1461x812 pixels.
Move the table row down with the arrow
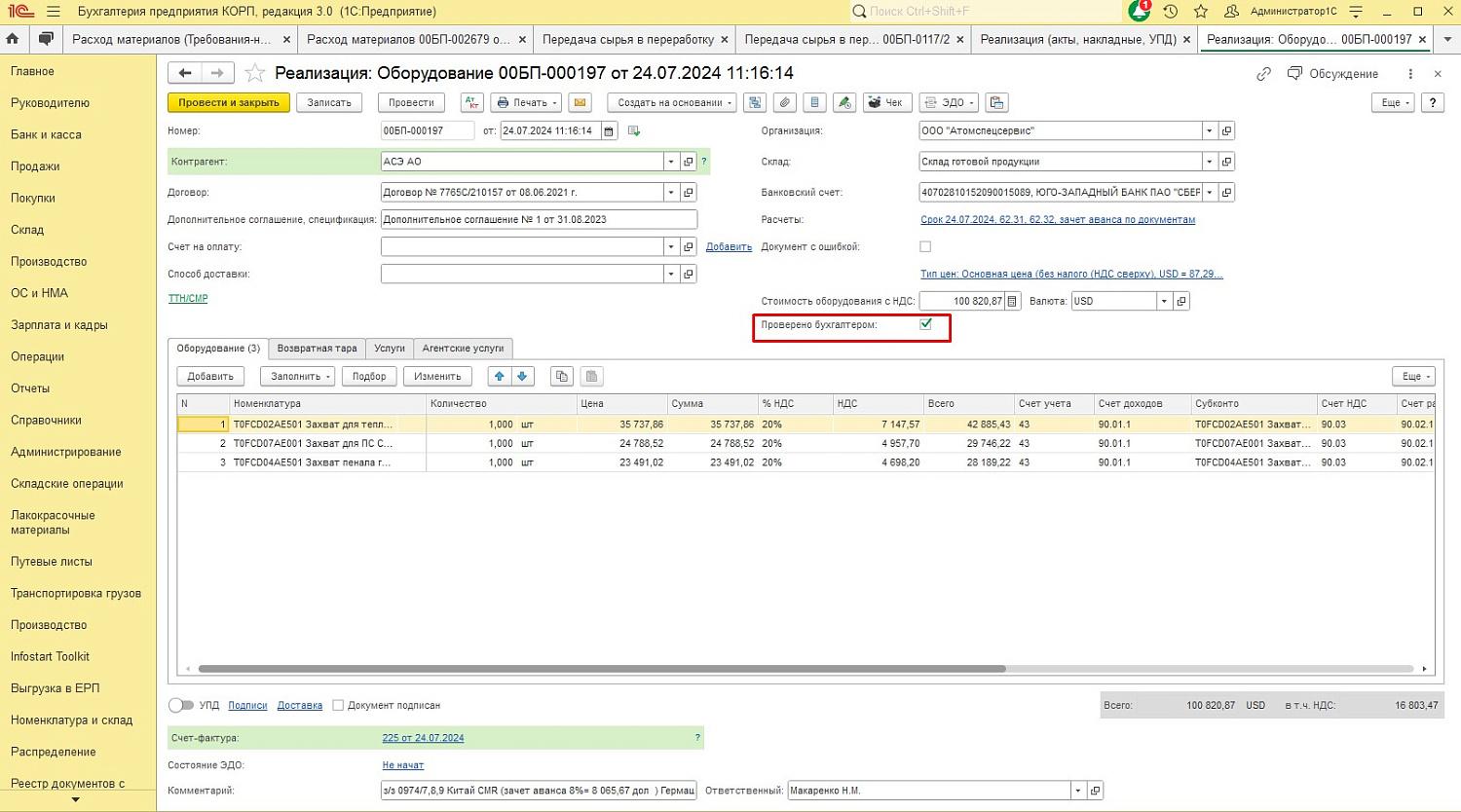coord(523,376)
